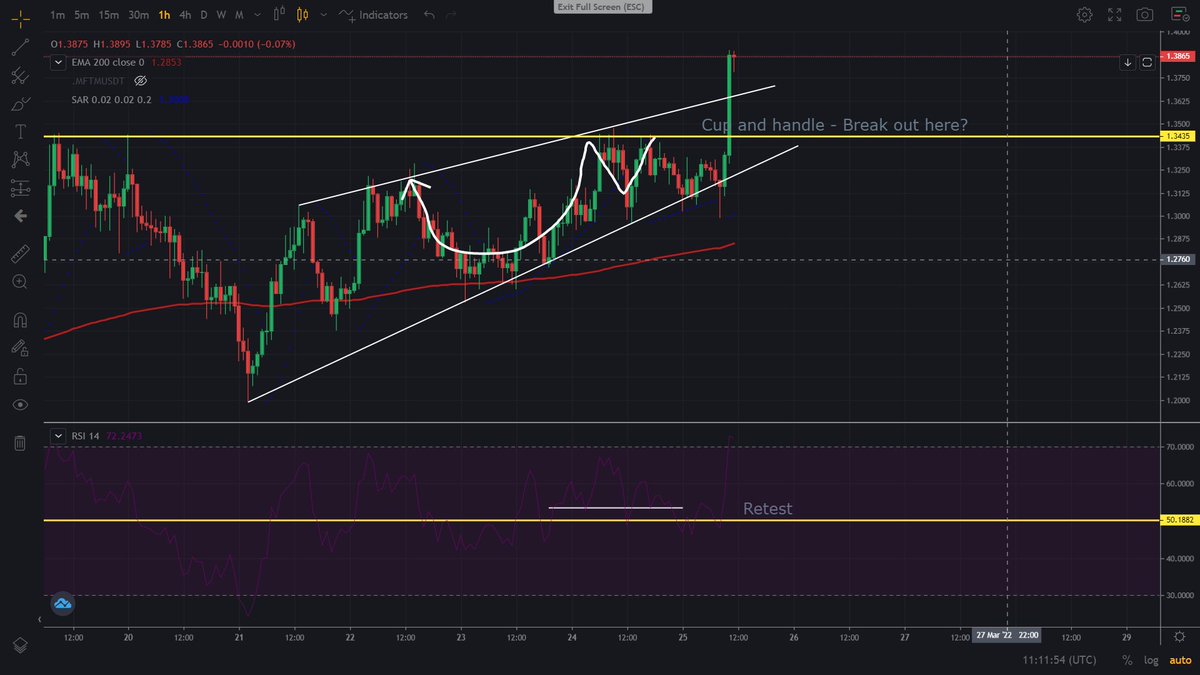Image resolution: width=1200 pixels, height=675 pixels.
Task: Switch to the 30m timeframe
Action: pyautogui.click(x=140, y=15)
